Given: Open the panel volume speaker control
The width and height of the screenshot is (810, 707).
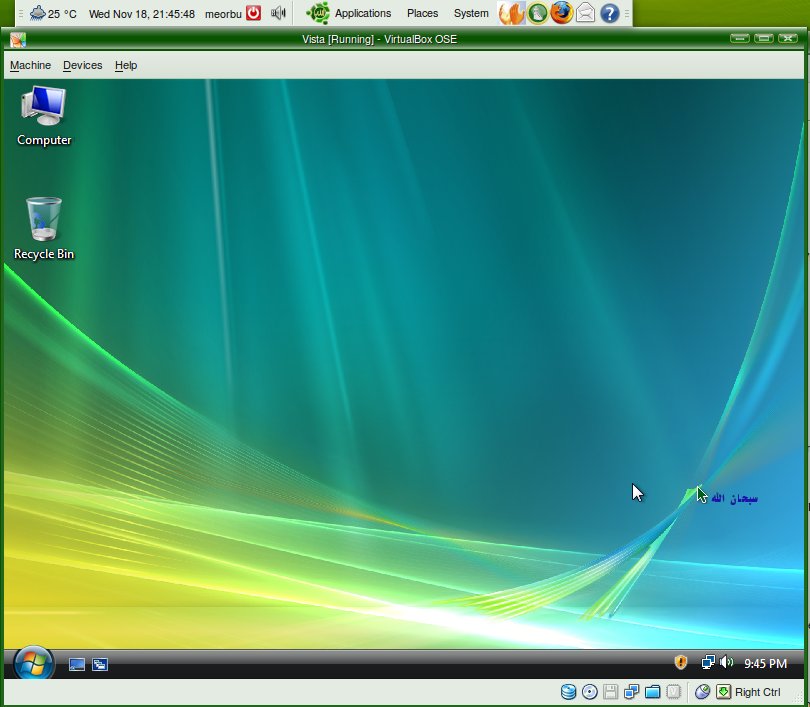Looking at the screenshot, I should click(278, 12).
